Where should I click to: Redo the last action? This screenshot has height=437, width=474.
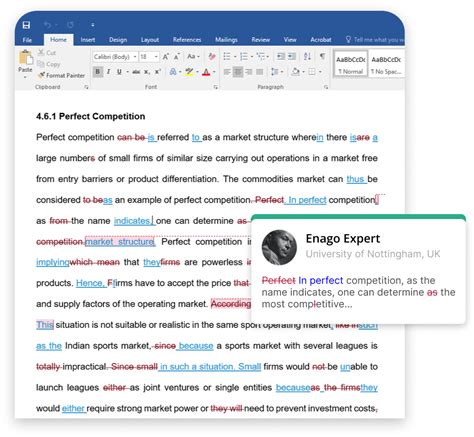tap(70, 25)
